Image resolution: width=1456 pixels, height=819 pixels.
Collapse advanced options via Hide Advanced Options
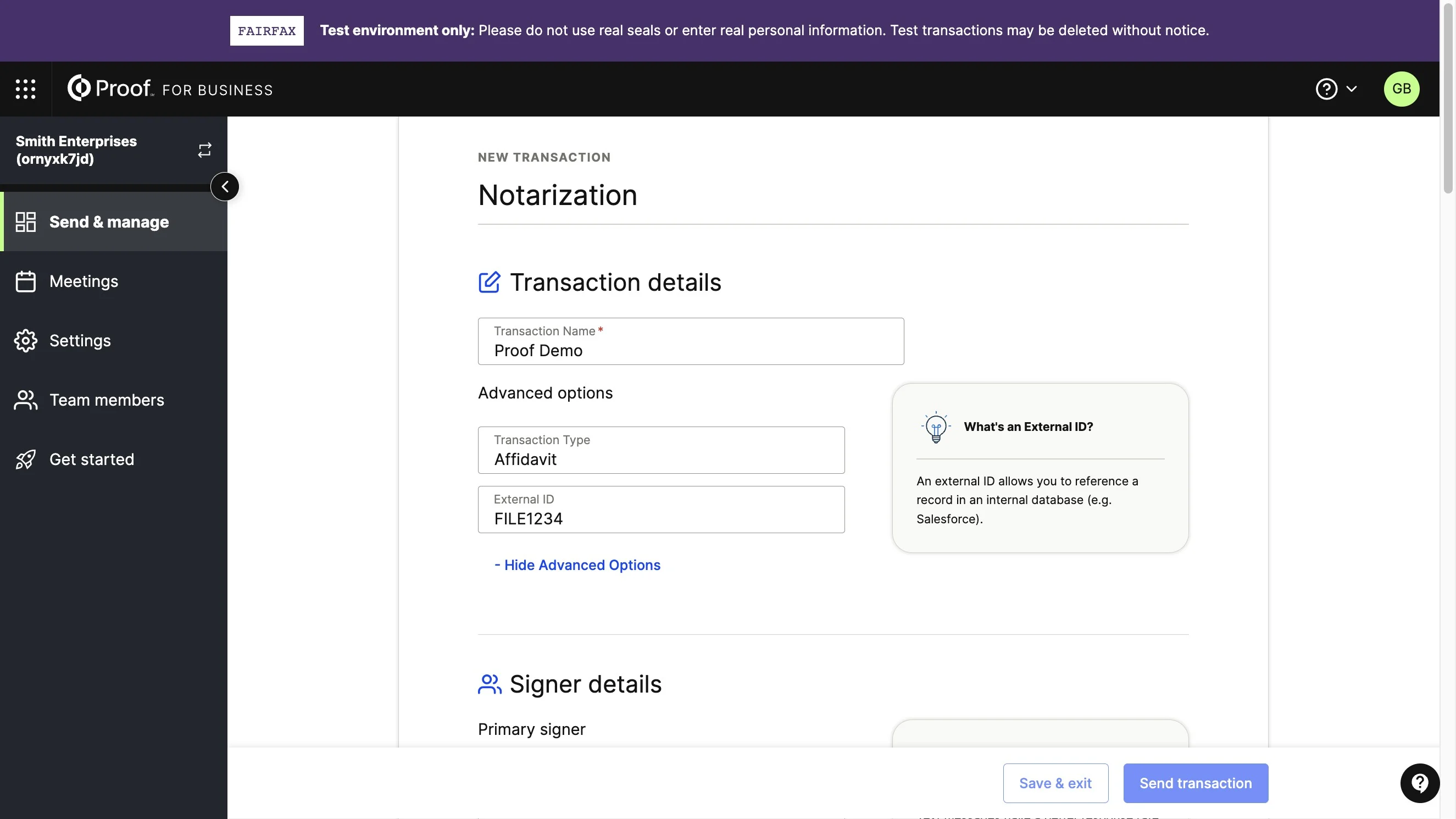tap(577, 565)
